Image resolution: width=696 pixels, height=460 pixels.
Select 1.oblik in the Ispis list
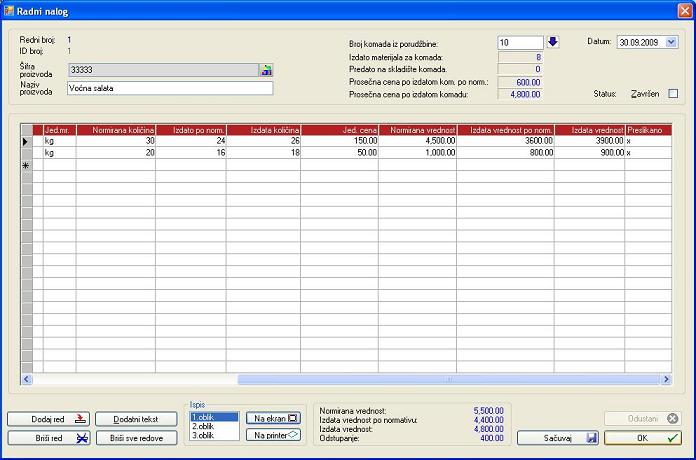214,417
